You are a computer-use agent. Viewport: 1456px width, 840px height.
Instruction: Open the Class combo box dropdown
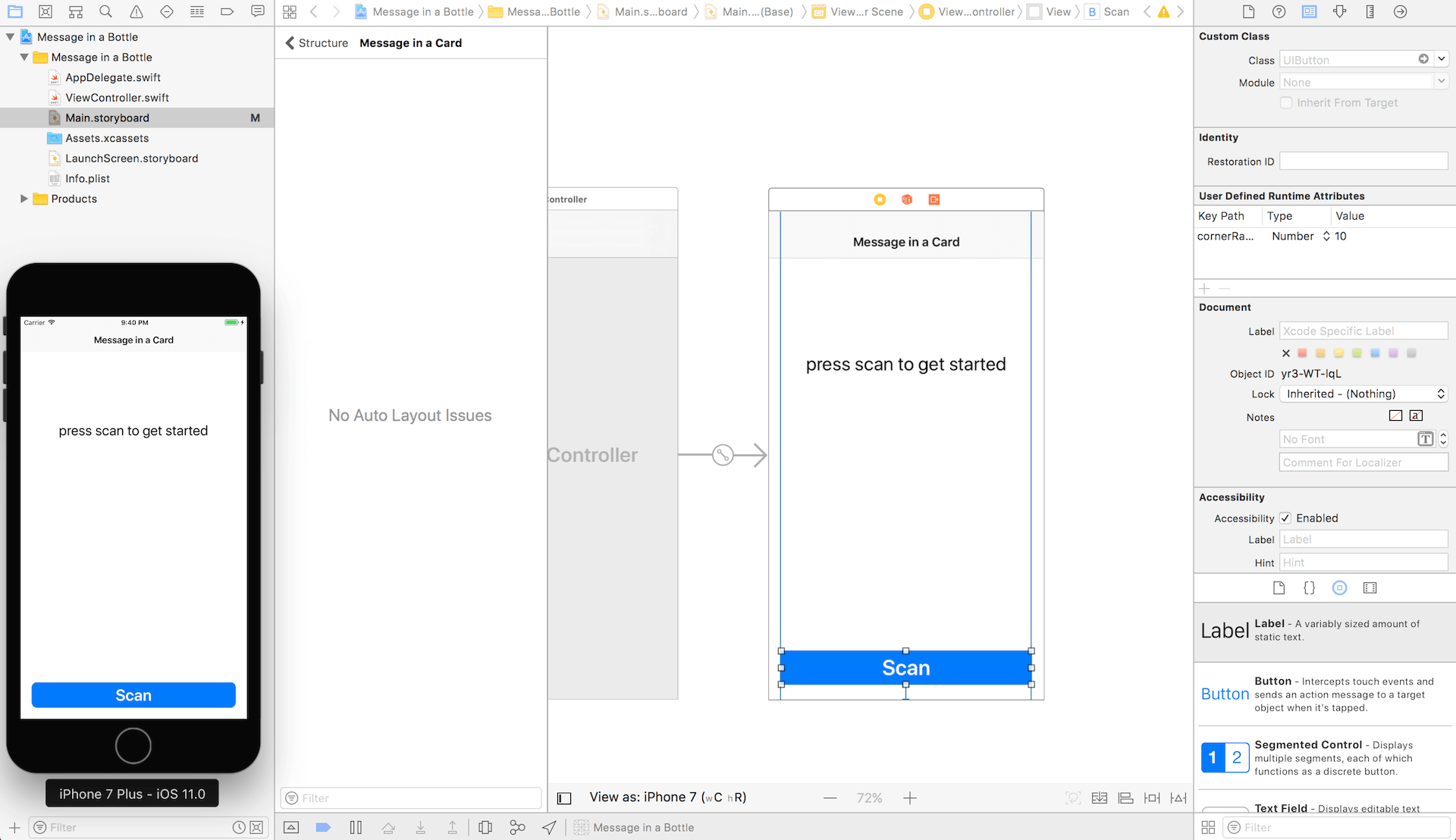[x=1442, y=59]
